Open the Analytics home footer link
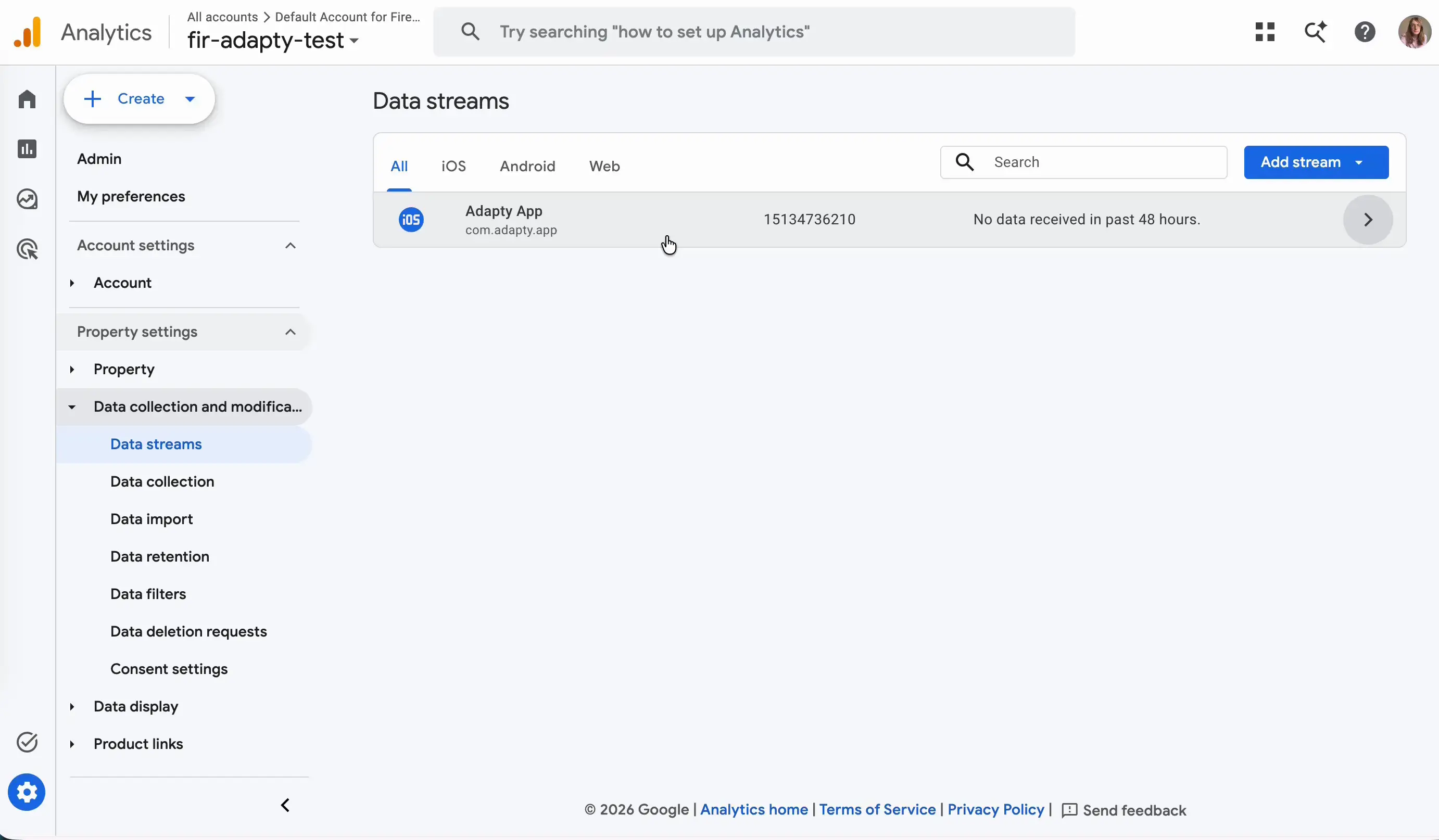1439x840 pixels. tap(754, 810)
